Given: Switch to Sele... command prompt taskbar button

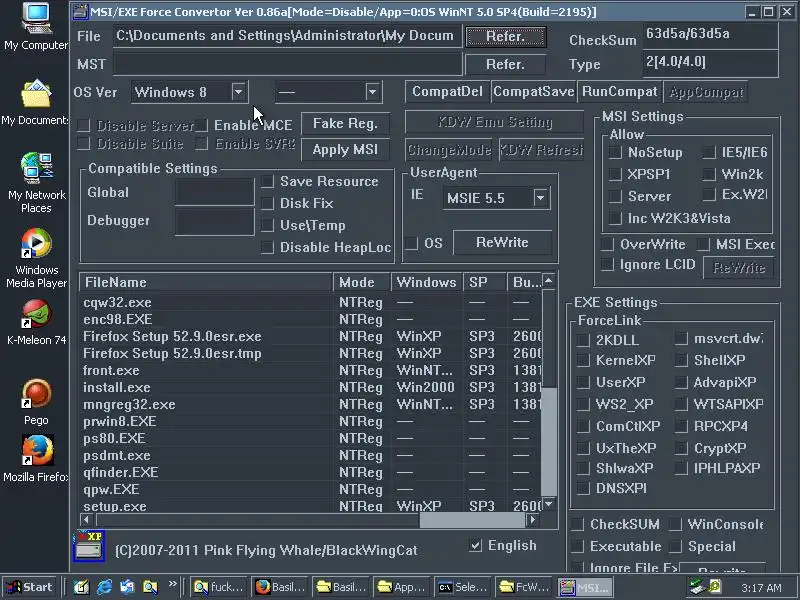Looking at the screenshot, I should point(463,587).
